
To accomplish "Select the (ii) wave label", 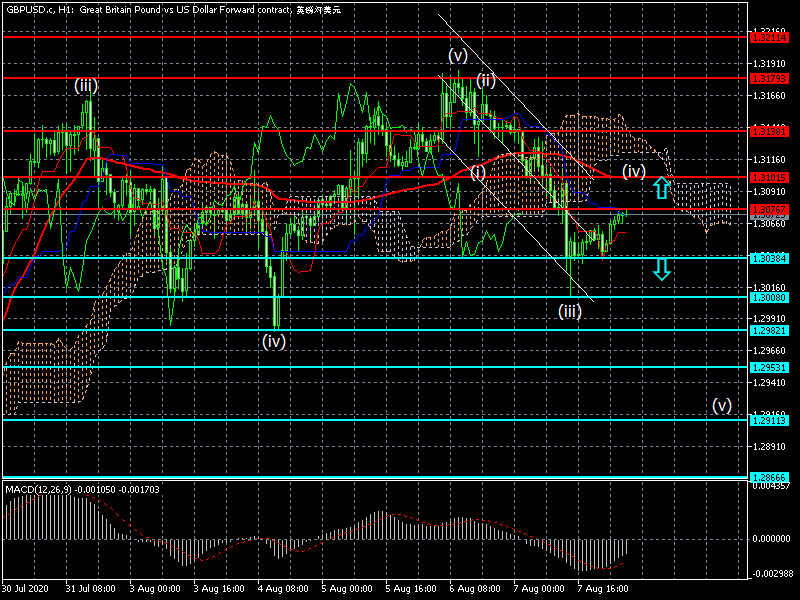I will 486,80.
